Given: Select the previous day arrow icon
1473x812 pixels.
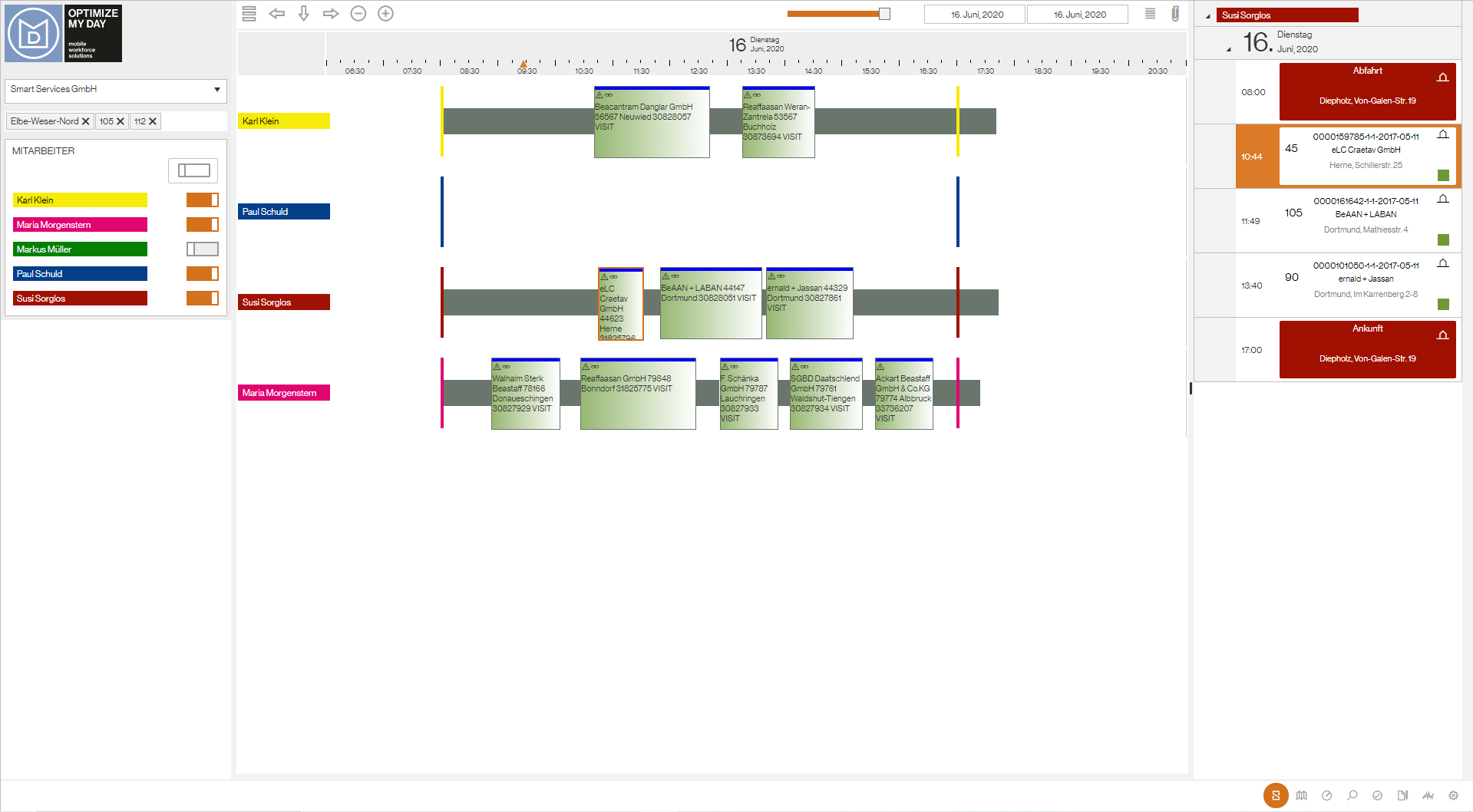Looking at the screenshot, I should pyautogui.click(x=276, y=13).
